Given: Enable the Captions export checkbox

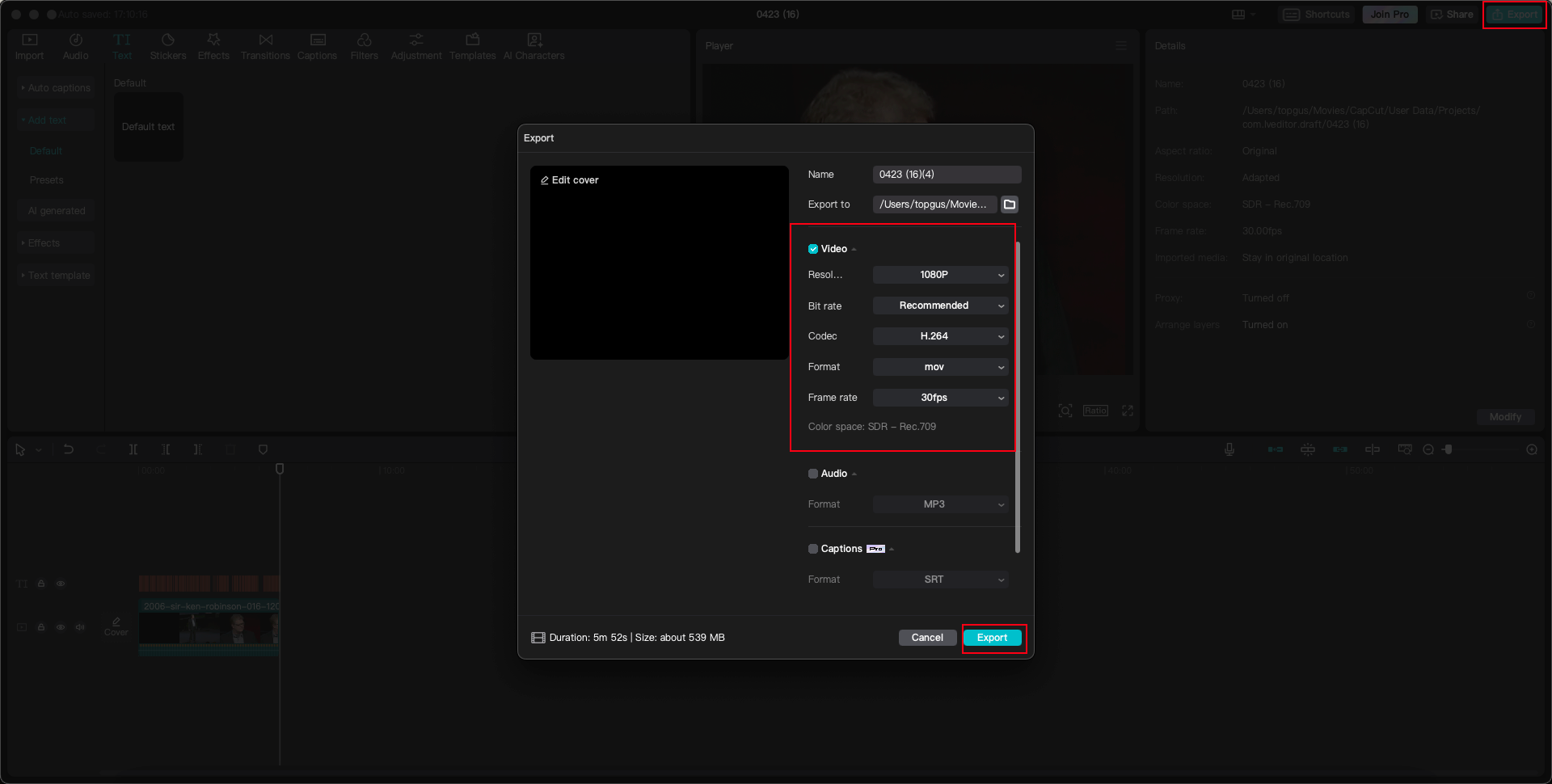Looking at the screenshot, I should tap(813, 549).
